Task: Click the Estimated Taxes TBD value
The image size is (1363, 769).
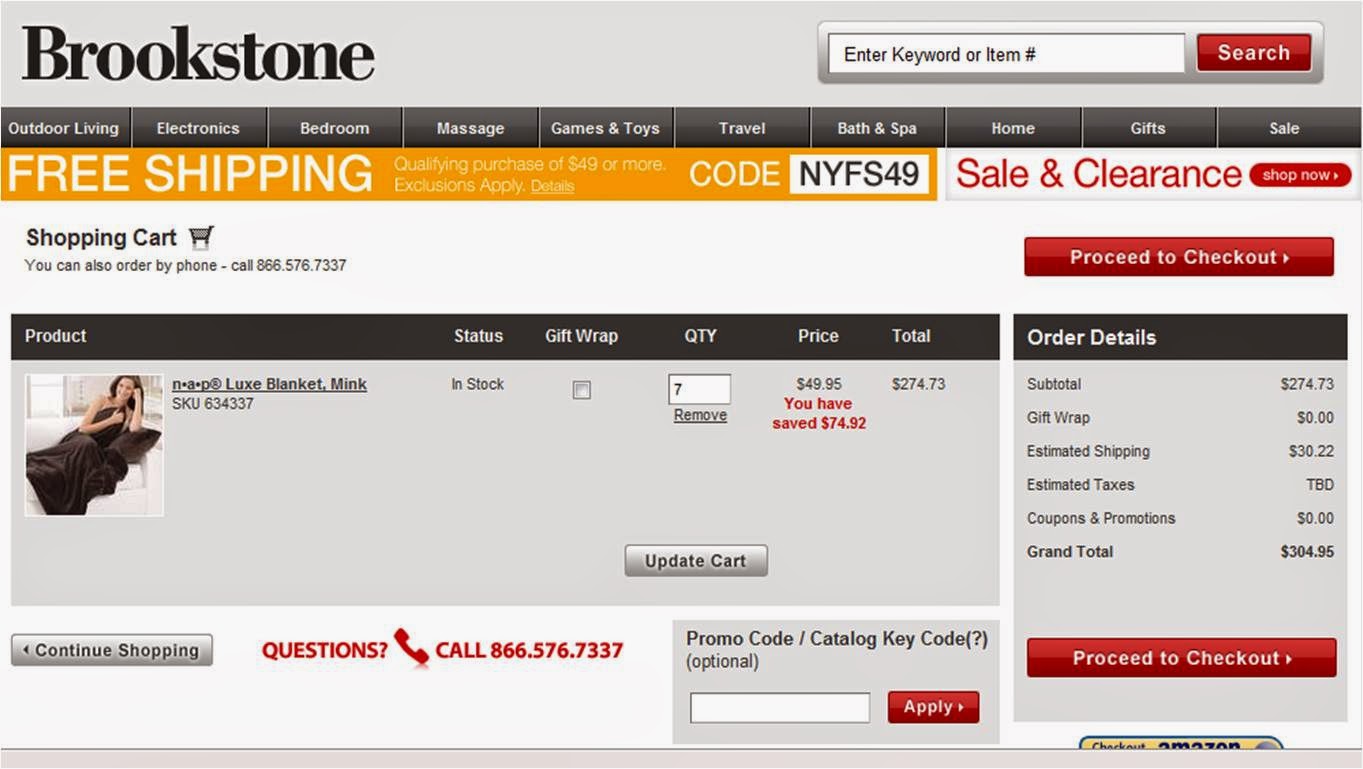Action: click(1320, 485)
